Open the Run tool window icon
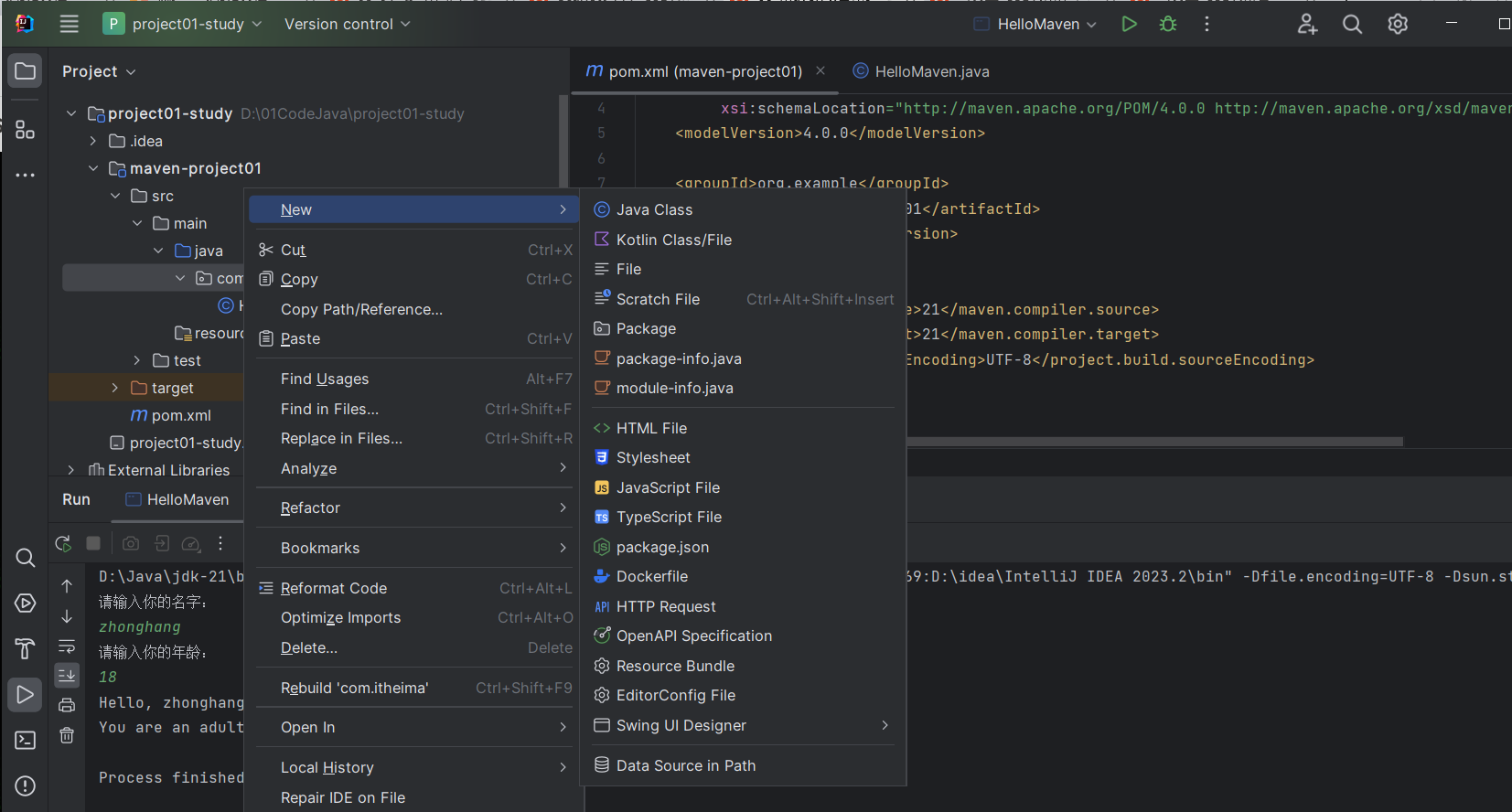The width and height of the screenshot is (1512, 812). (26, 695)
